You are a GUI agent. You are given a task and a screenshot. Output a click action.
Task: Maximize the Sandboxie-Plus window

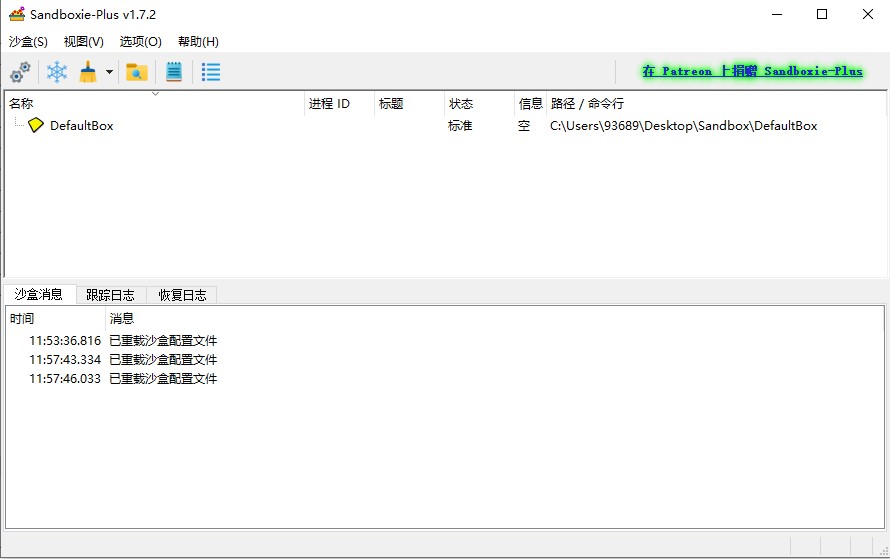(x=822, y=14)
